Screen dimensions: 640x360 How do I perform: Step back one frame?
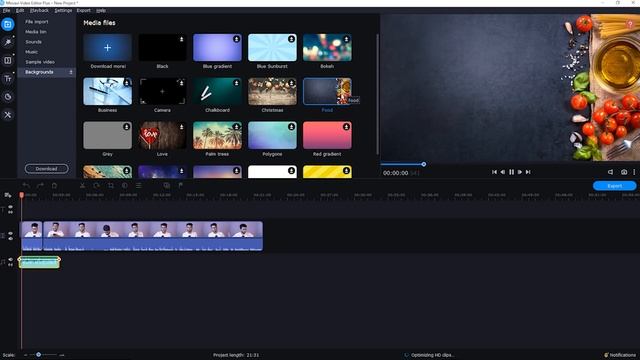(x=503, y=172)
